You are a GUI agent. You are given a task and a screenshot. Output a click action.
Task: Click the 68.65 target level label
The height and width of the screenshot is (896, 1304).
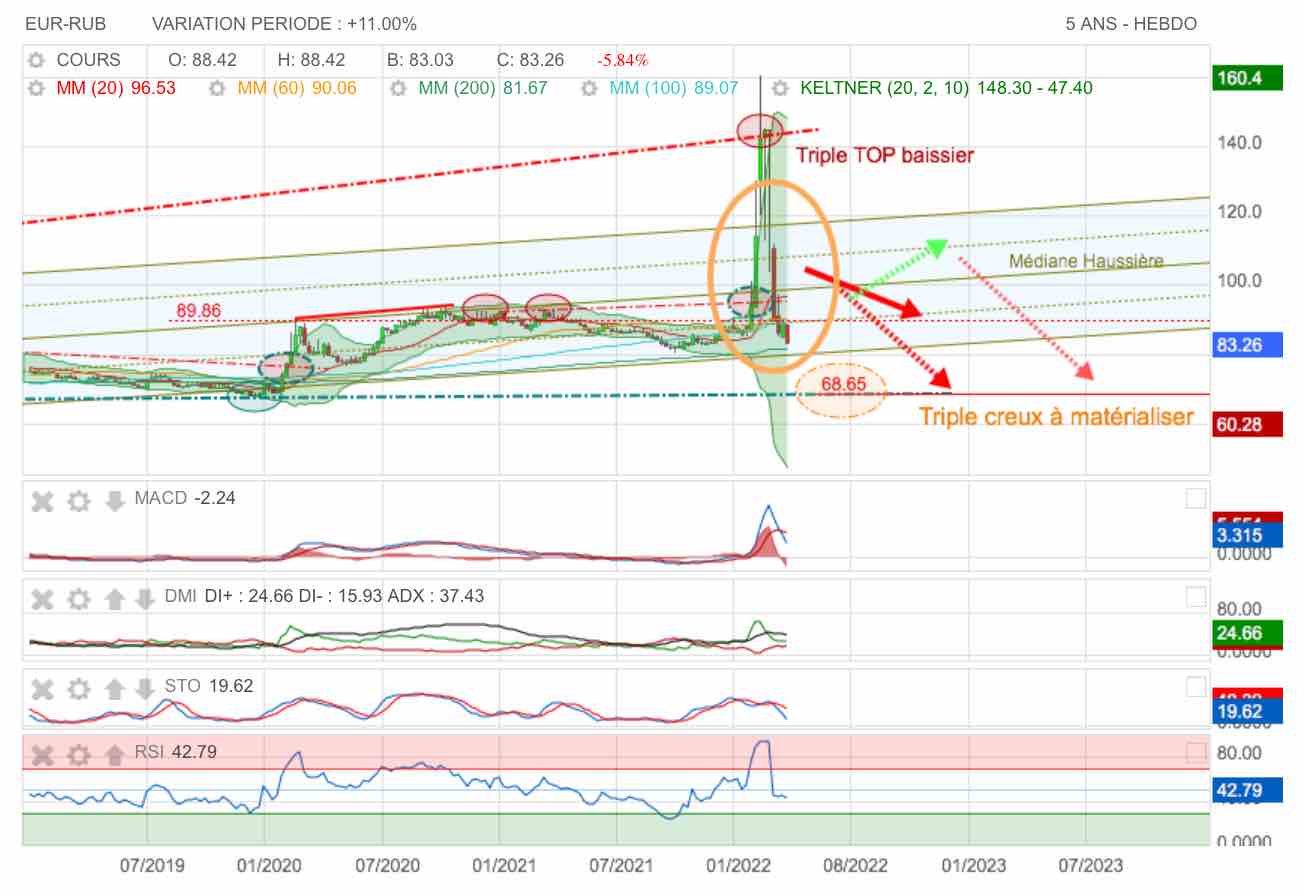842,384
